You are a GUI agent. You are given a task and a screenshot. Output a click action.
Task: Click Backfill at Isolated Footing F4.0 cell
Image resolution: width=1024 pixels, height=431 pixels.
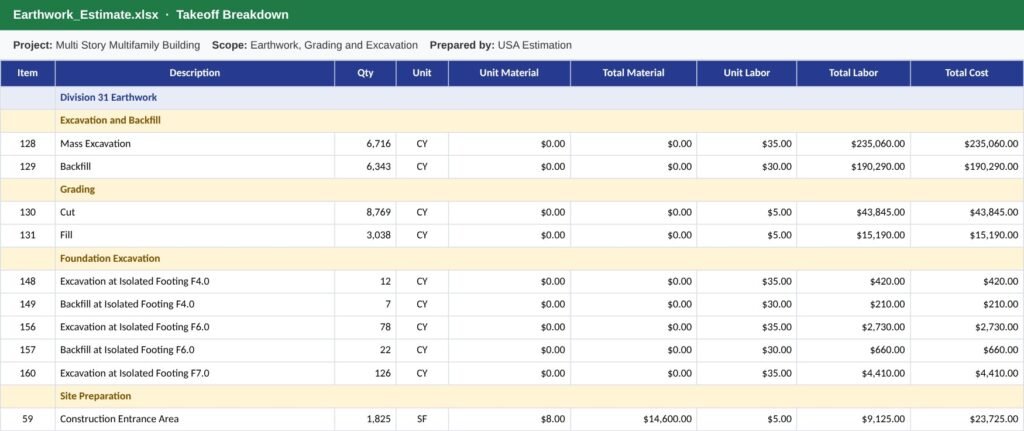[x=195, y=304]
